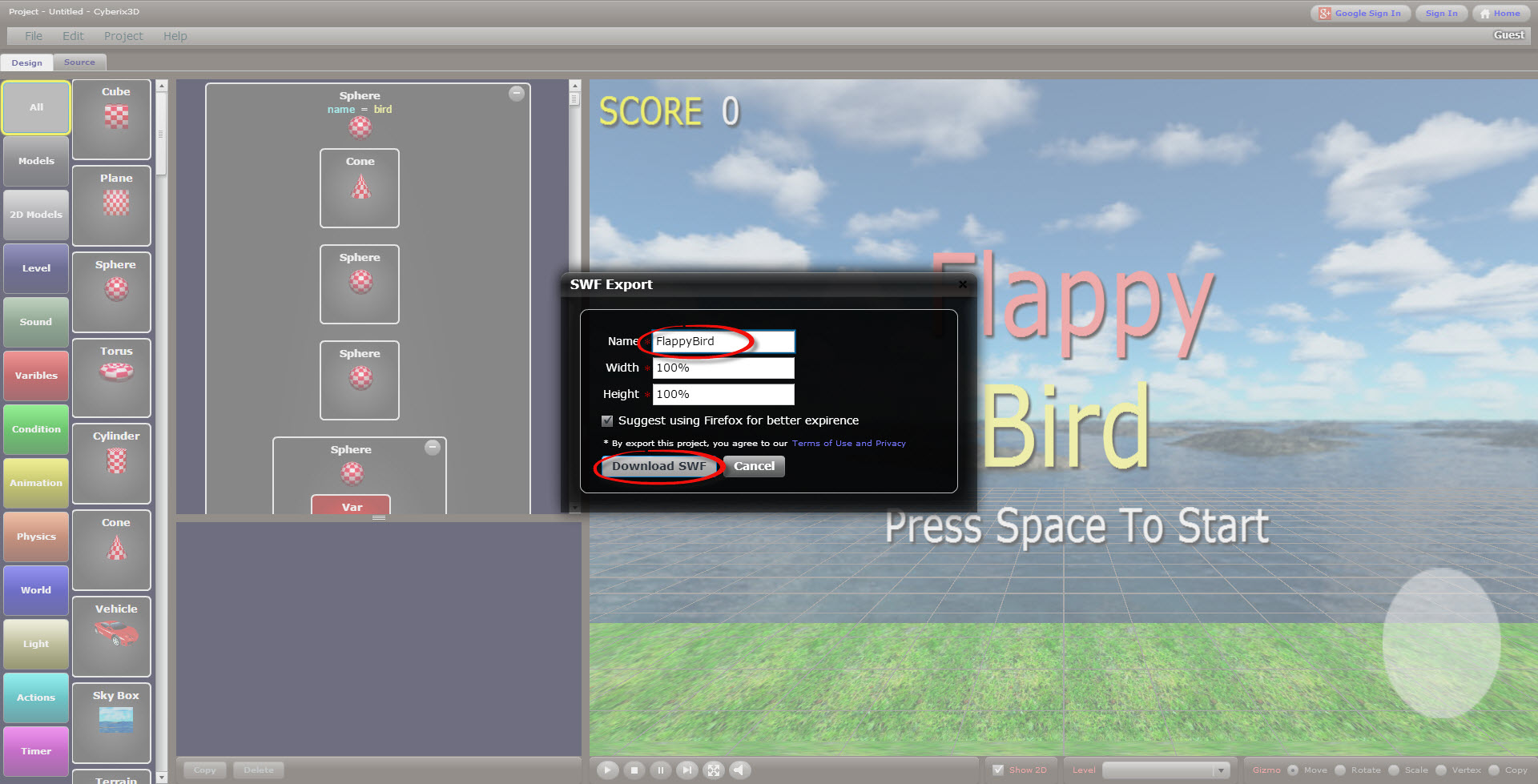
Task: Focus the Name field with FlappyBird
Action: 723,341
